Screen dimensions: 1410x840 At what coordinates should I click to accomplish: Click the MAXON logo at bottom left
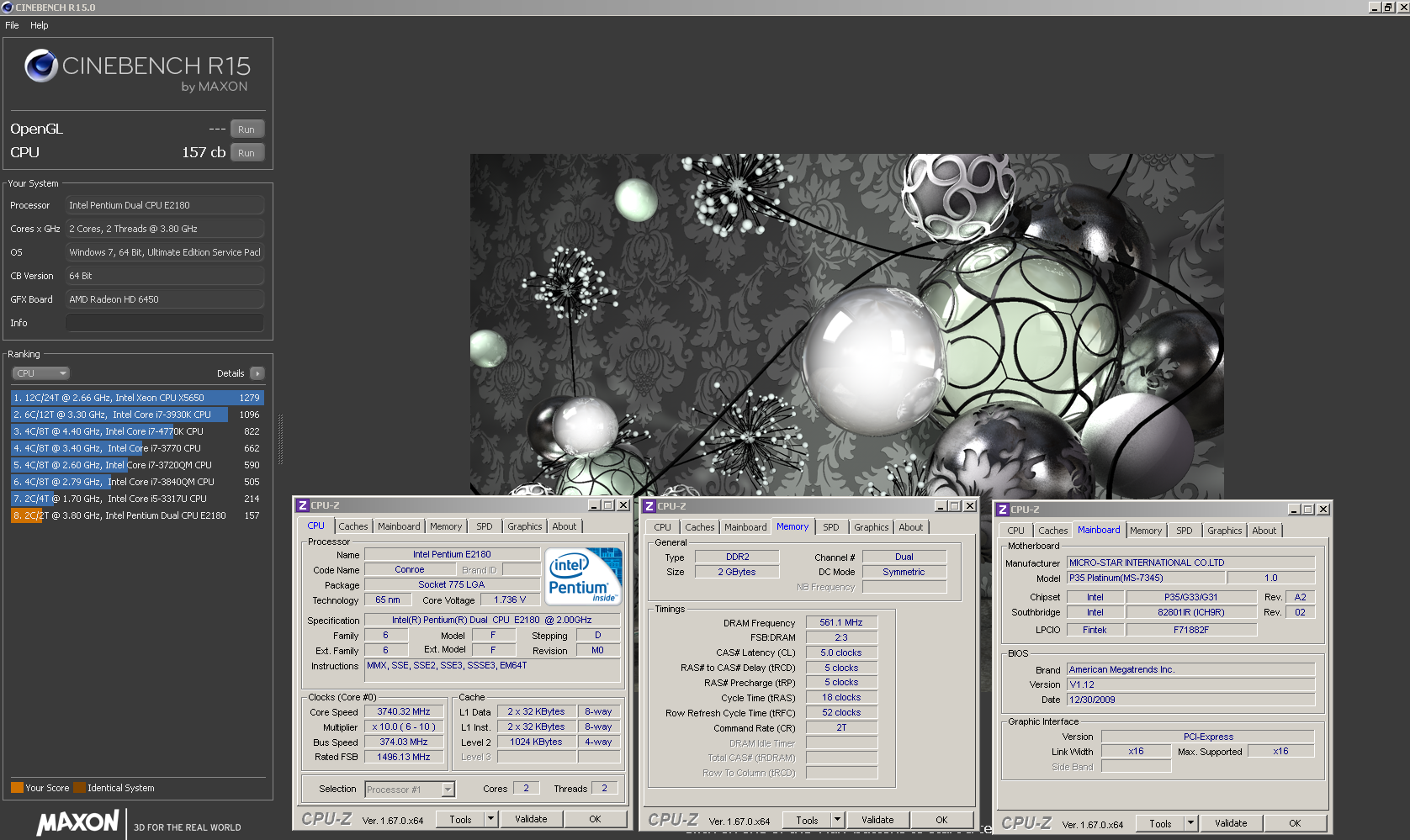point(78,822)
